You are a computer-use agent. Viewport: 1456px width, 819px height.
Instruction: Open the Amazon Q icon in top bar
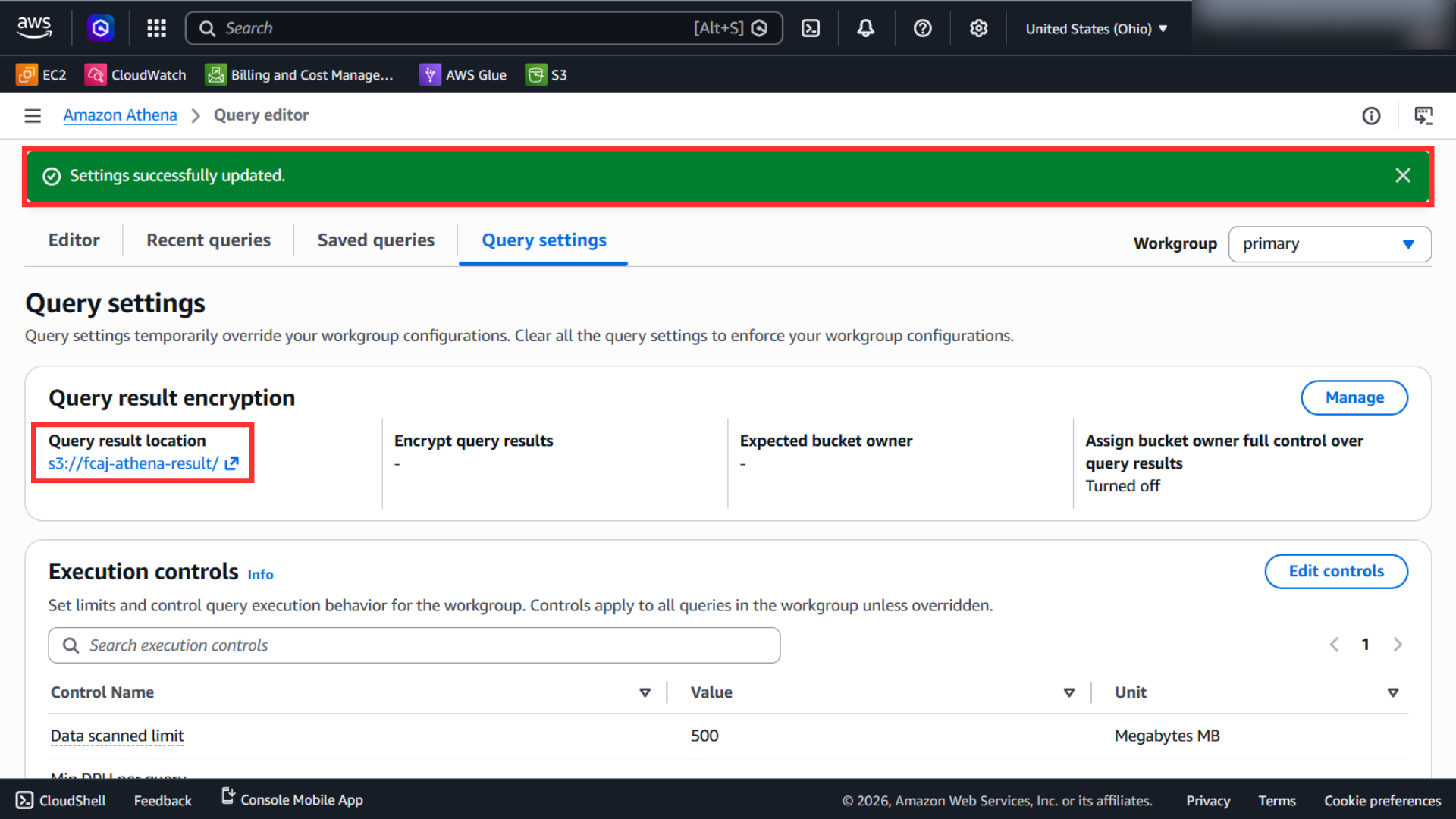(x=100, y=28)
